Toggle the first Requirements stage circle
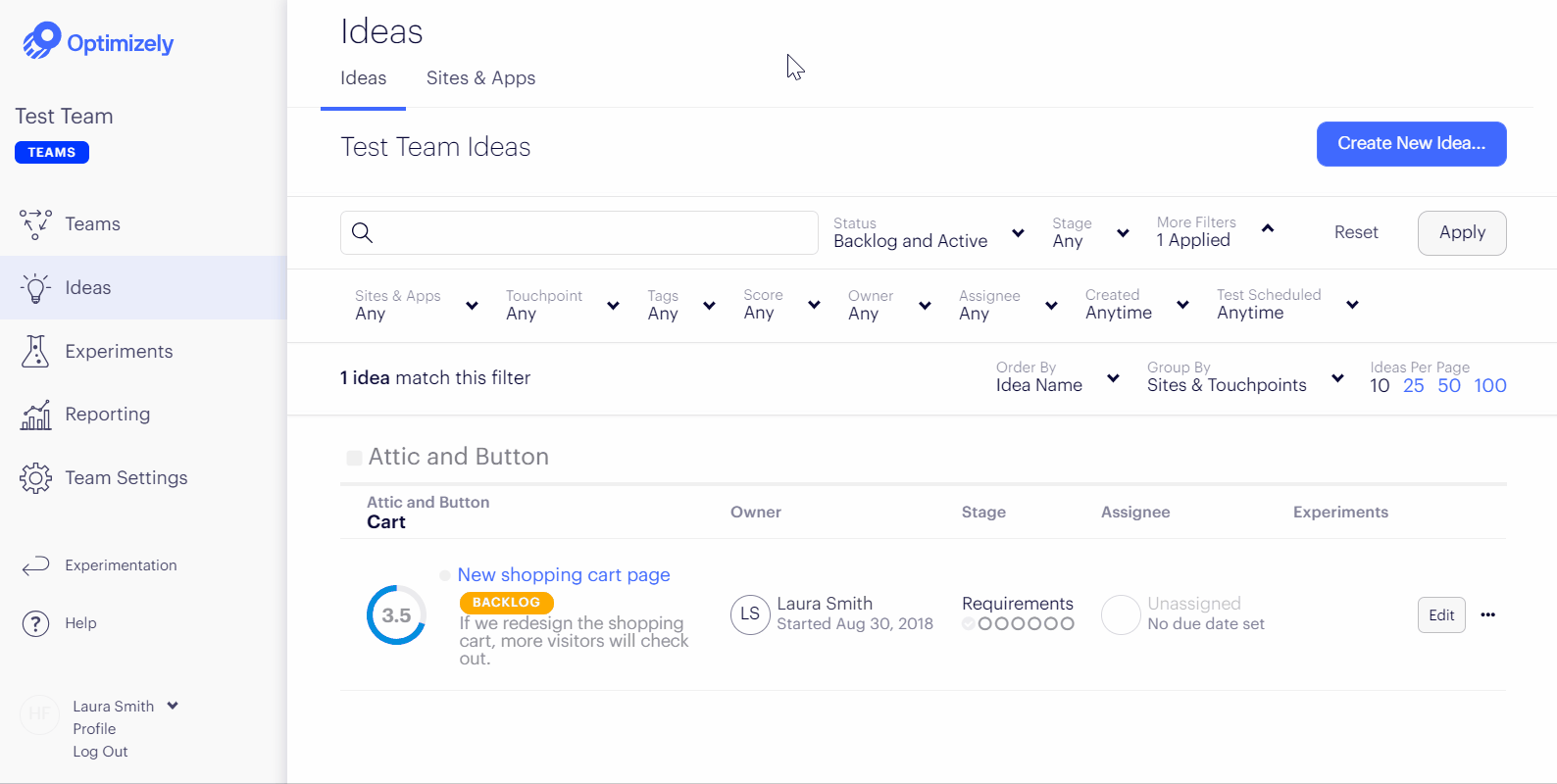The width and height of the screenshot is (1557, 784). (969, 623)
